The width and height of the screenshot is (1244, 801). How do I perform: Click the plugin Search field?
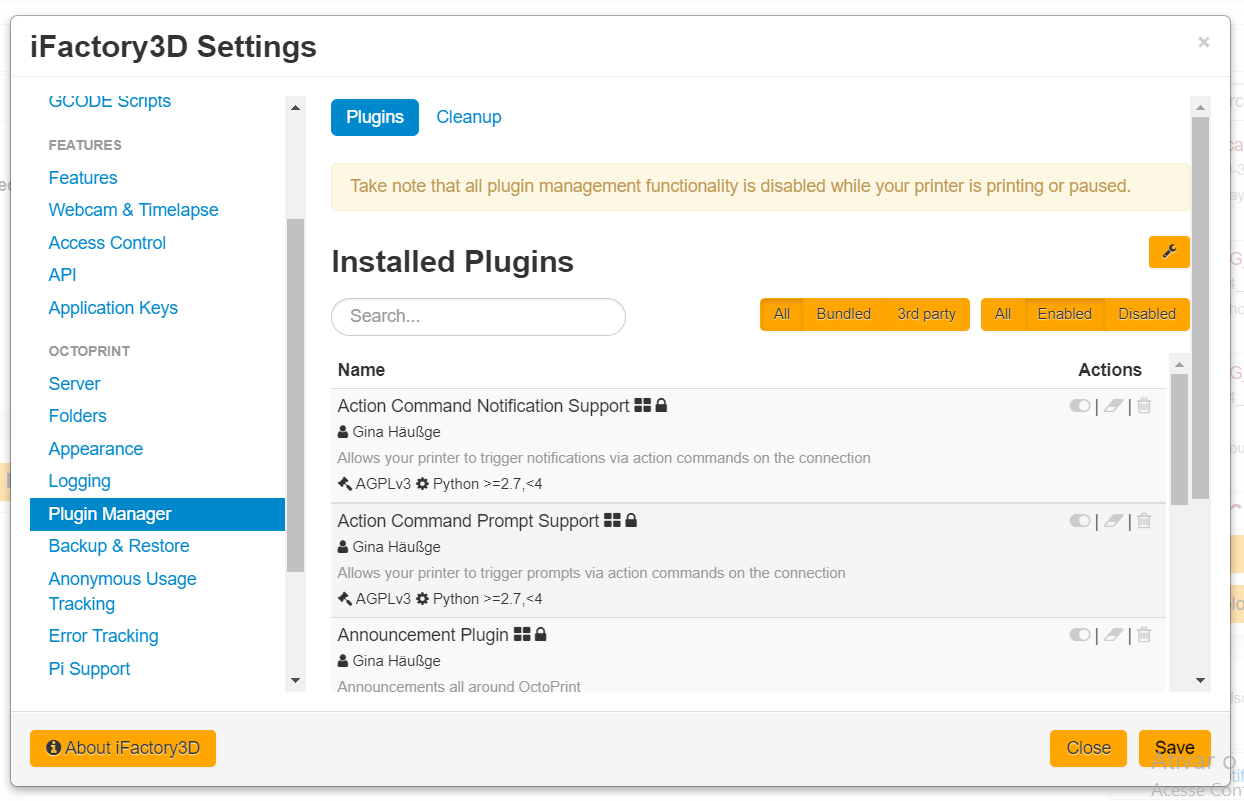coord(478,316)
